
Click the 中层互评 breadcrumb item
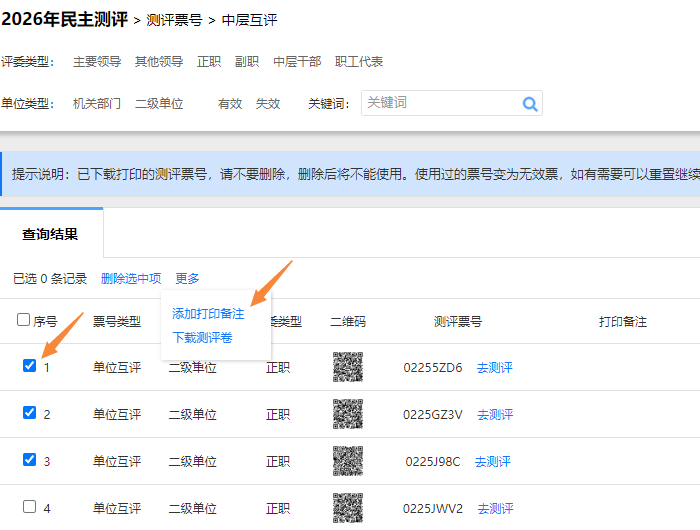pos(249,20)
